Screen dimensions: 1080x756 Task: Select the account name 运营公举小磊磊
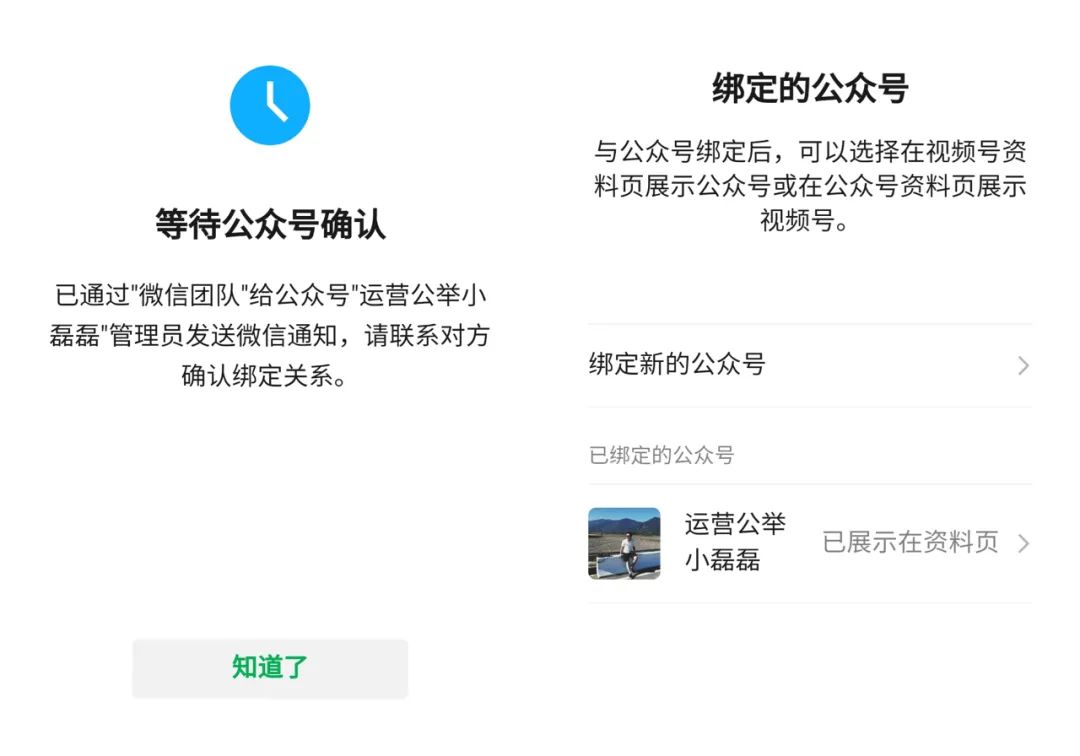point(737,543)
